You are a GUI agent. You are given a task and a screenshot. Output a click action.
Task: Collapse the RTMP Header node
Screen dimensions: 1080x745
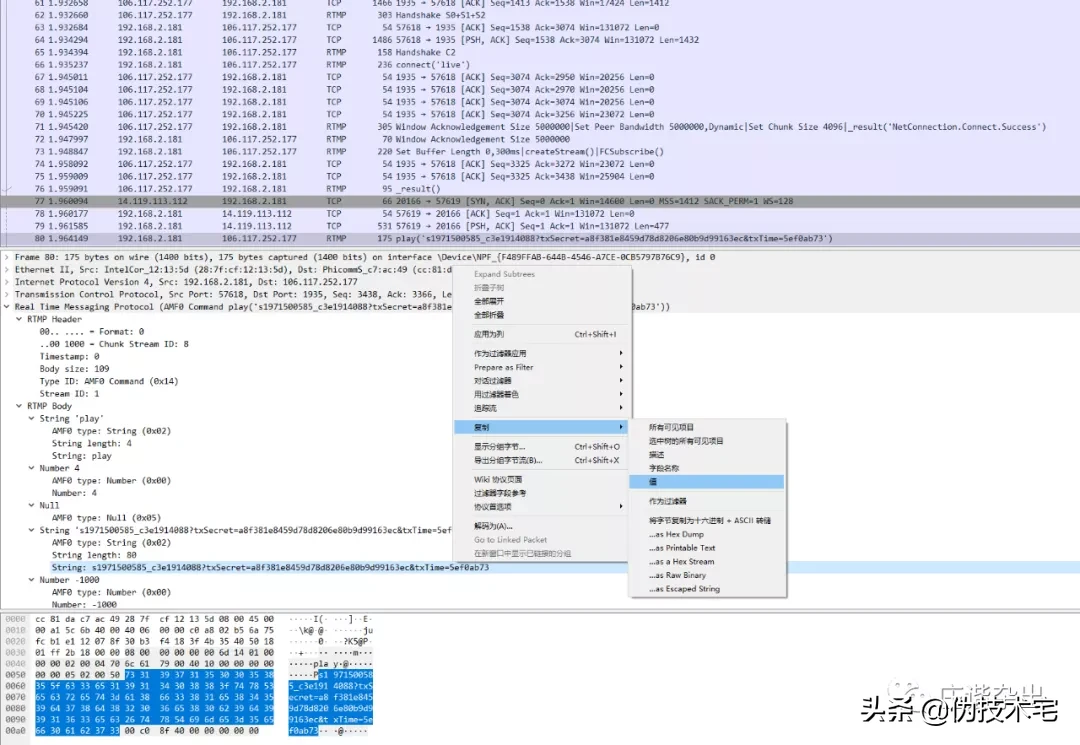(x=19, y=319)
